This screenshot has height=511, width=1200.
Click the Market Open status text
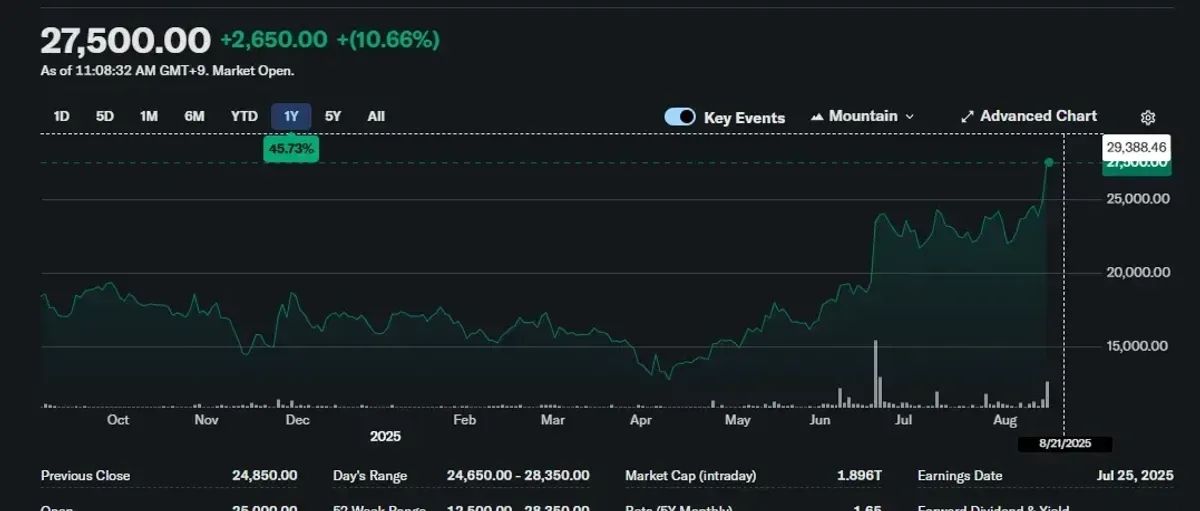(x=254, y=71)
